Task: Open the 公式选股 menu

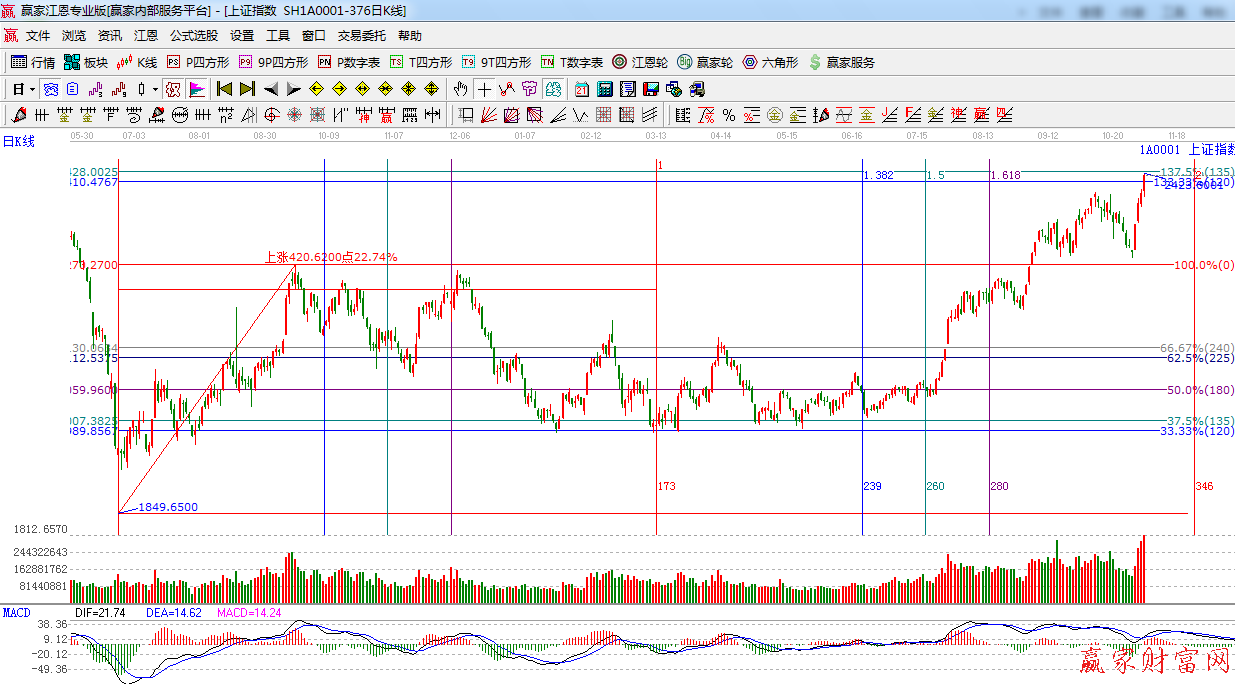Action: point(193,35)
